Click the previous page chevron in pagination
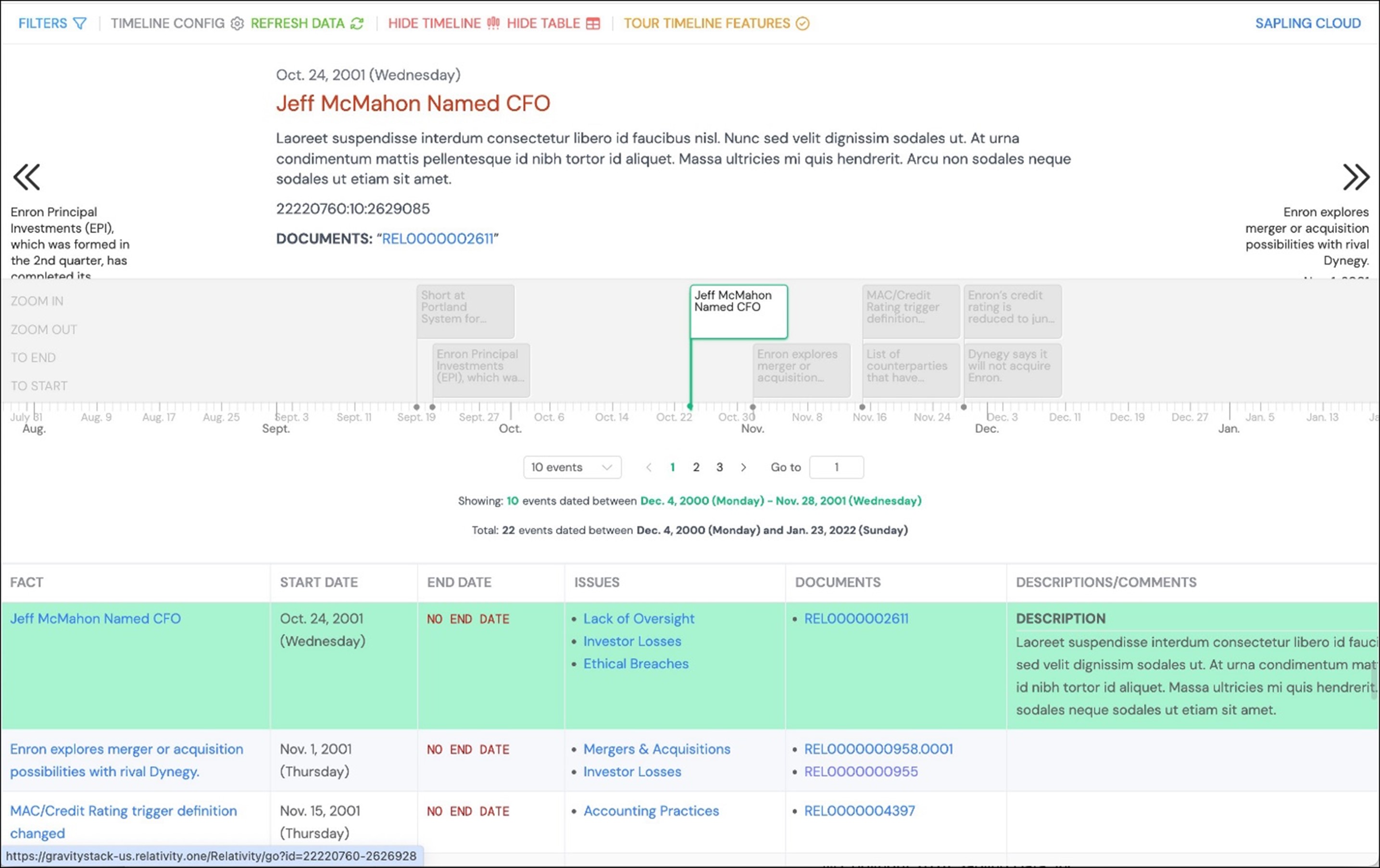This screenshot has width=1380, height=868. [649, 468]
